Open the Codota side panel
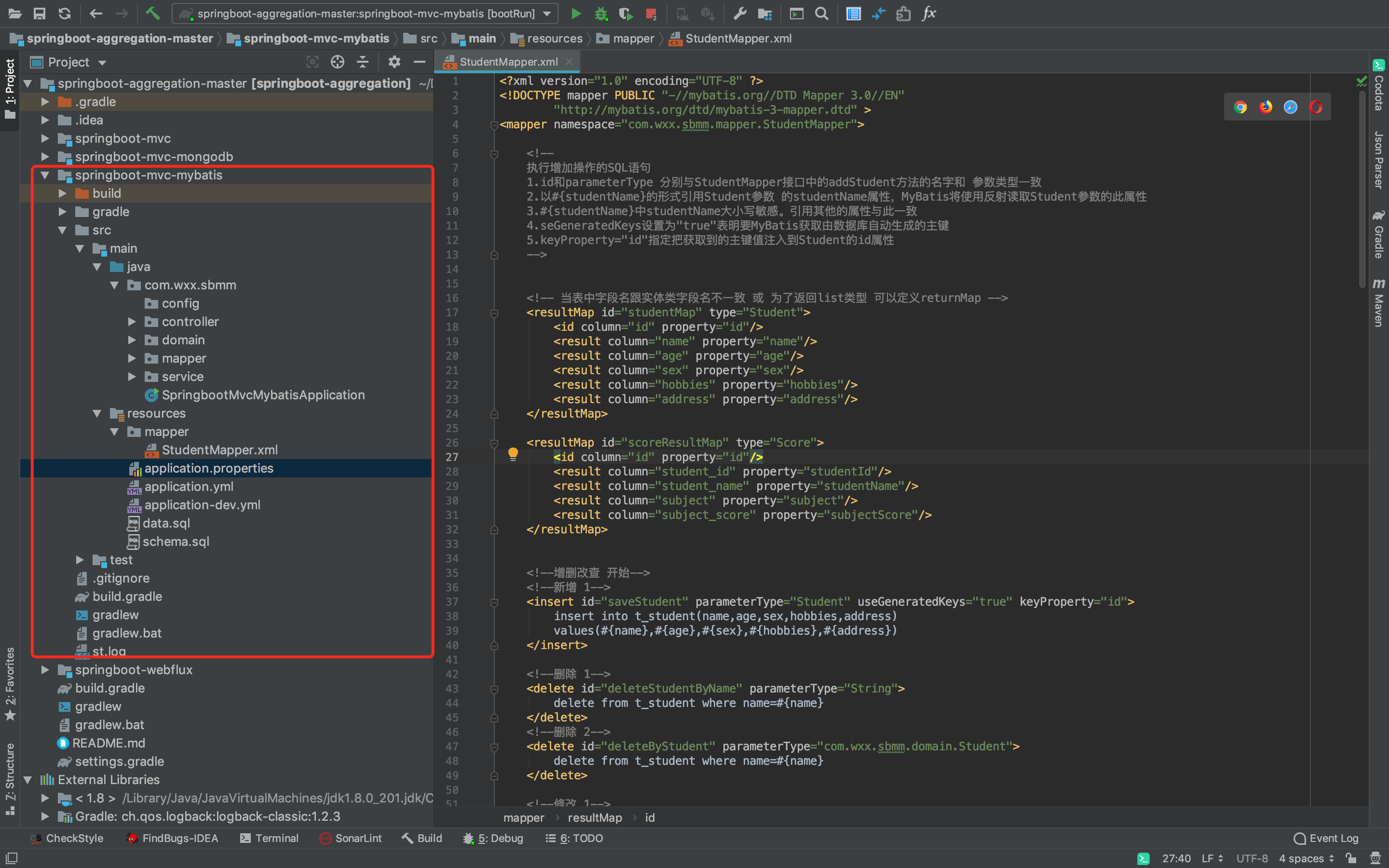Viewport: 1389px width, 868px height. [1379, 85]
